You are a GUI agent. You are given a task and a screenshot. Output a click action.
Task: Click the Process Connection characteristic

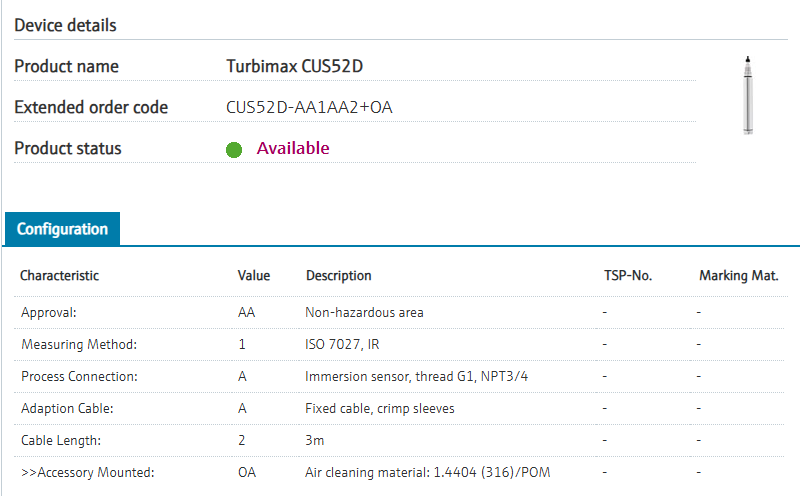[79, 376]
